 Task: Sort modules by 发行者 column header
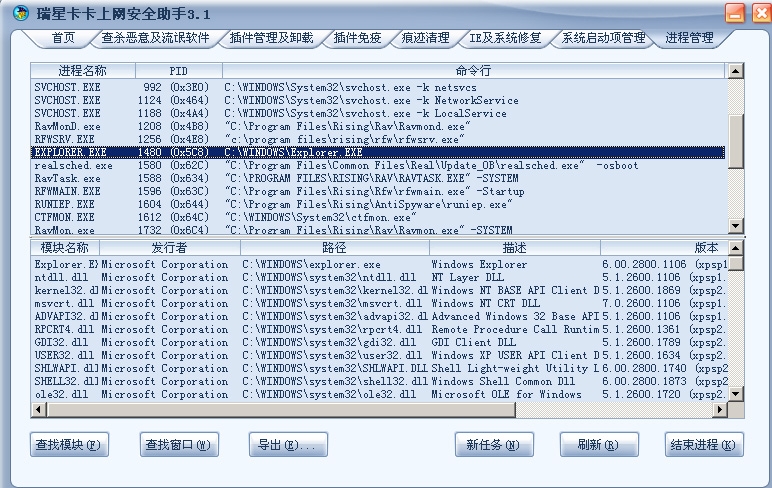(170, 248)
